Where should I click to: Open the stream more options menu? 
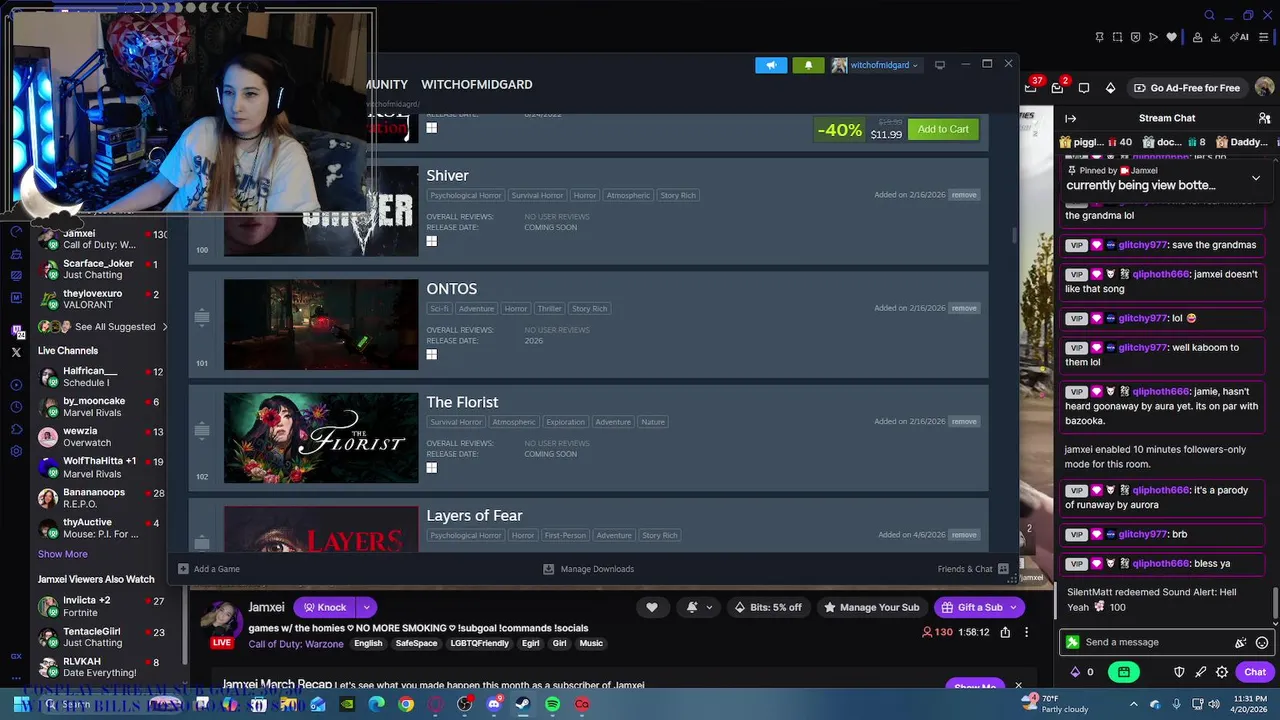[x=1026, y=632]
